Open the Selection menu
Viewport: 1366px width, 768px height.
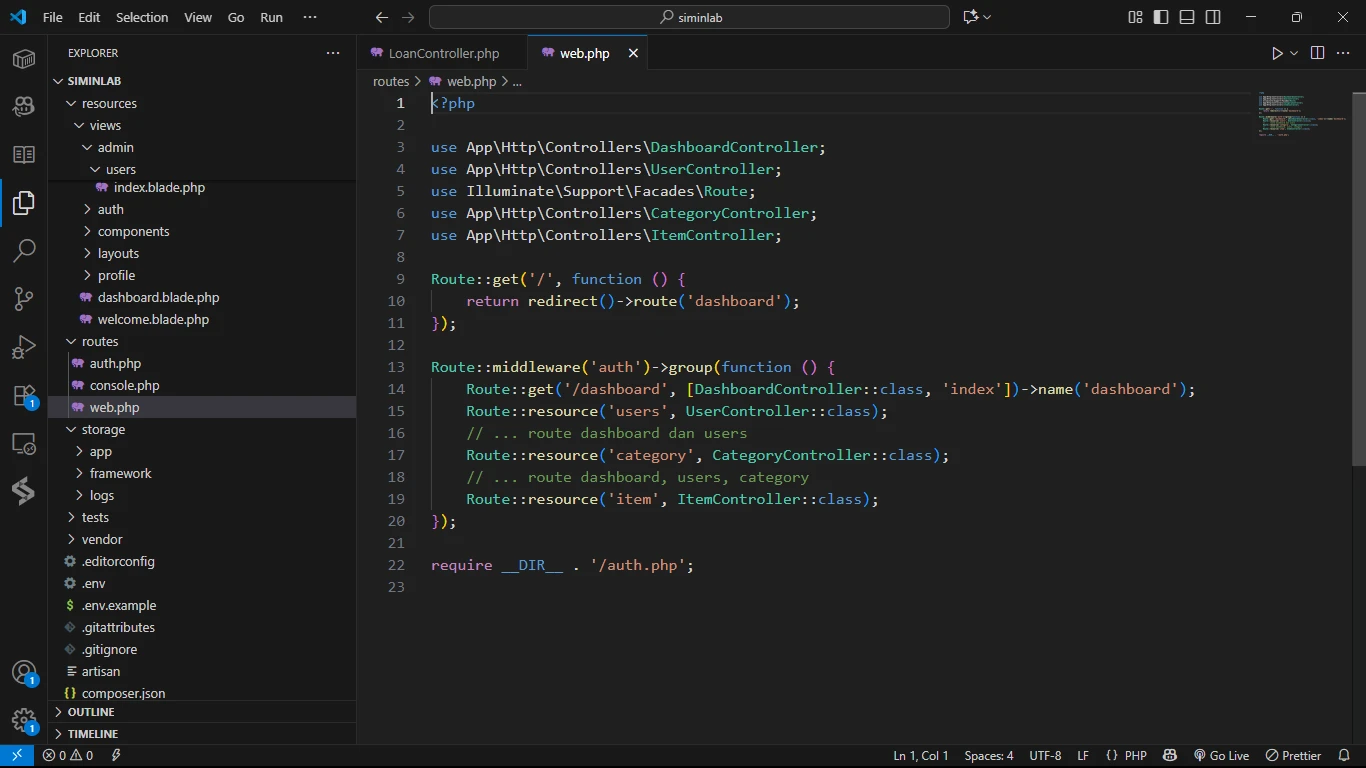coord(142,17)
